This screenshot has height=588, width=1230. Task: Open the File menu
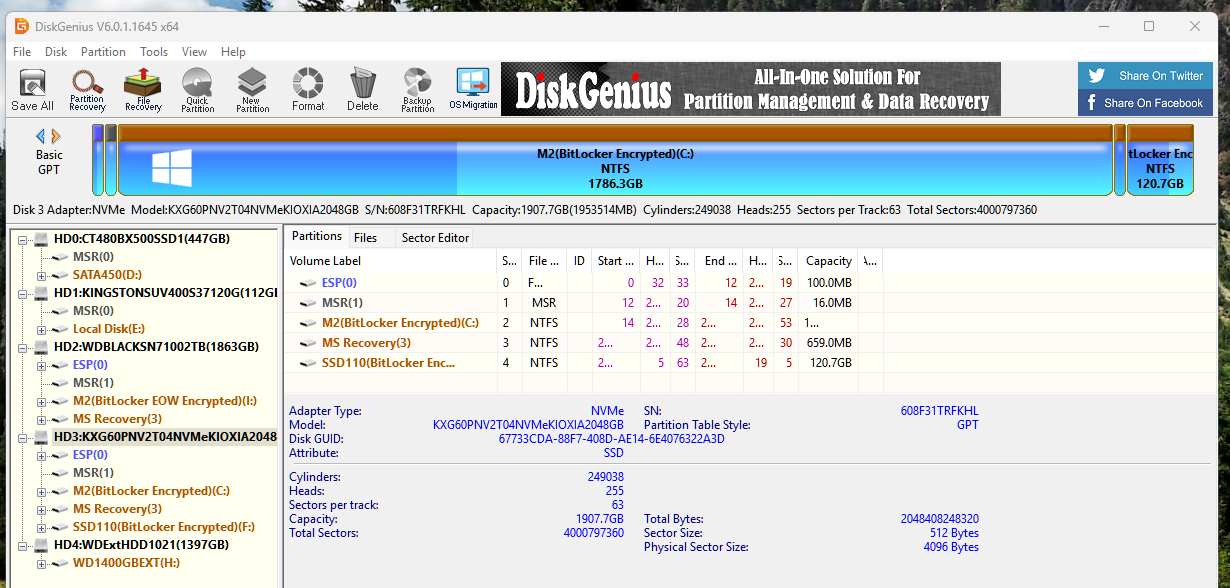[22, 52]
